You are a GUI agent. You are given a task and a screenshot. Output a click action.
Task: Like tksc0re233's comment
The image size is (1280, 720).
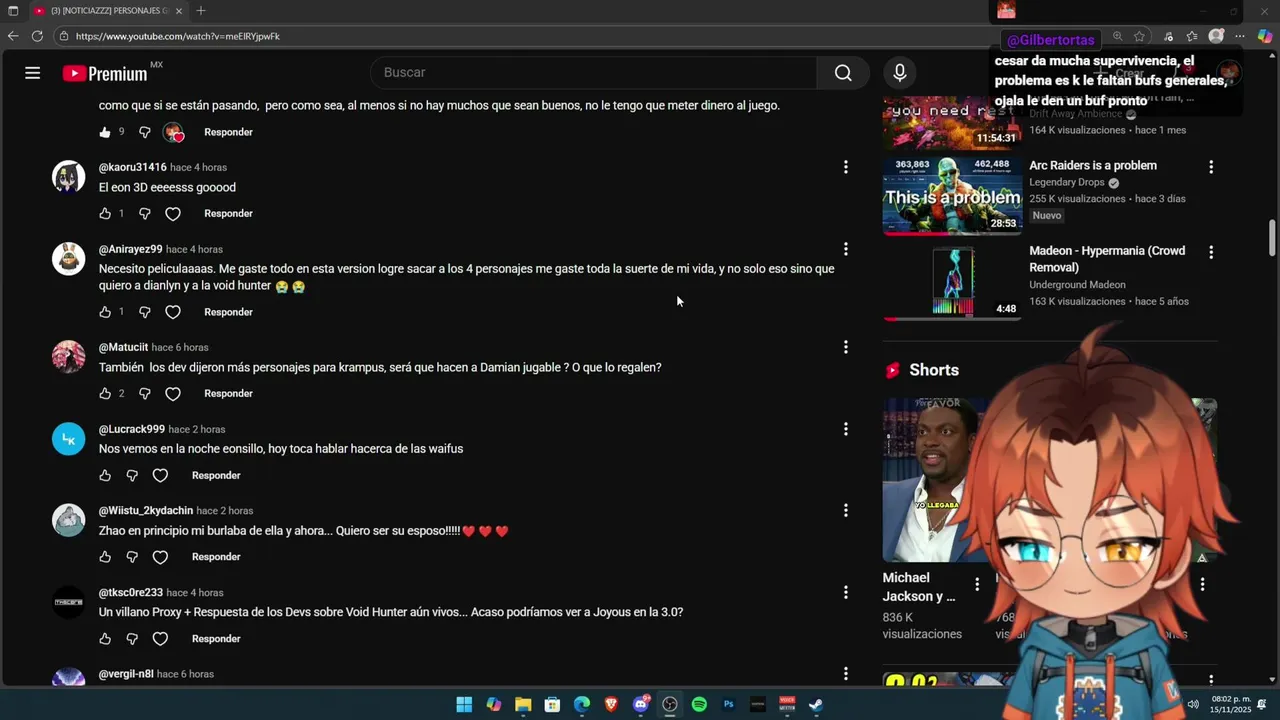105,639
